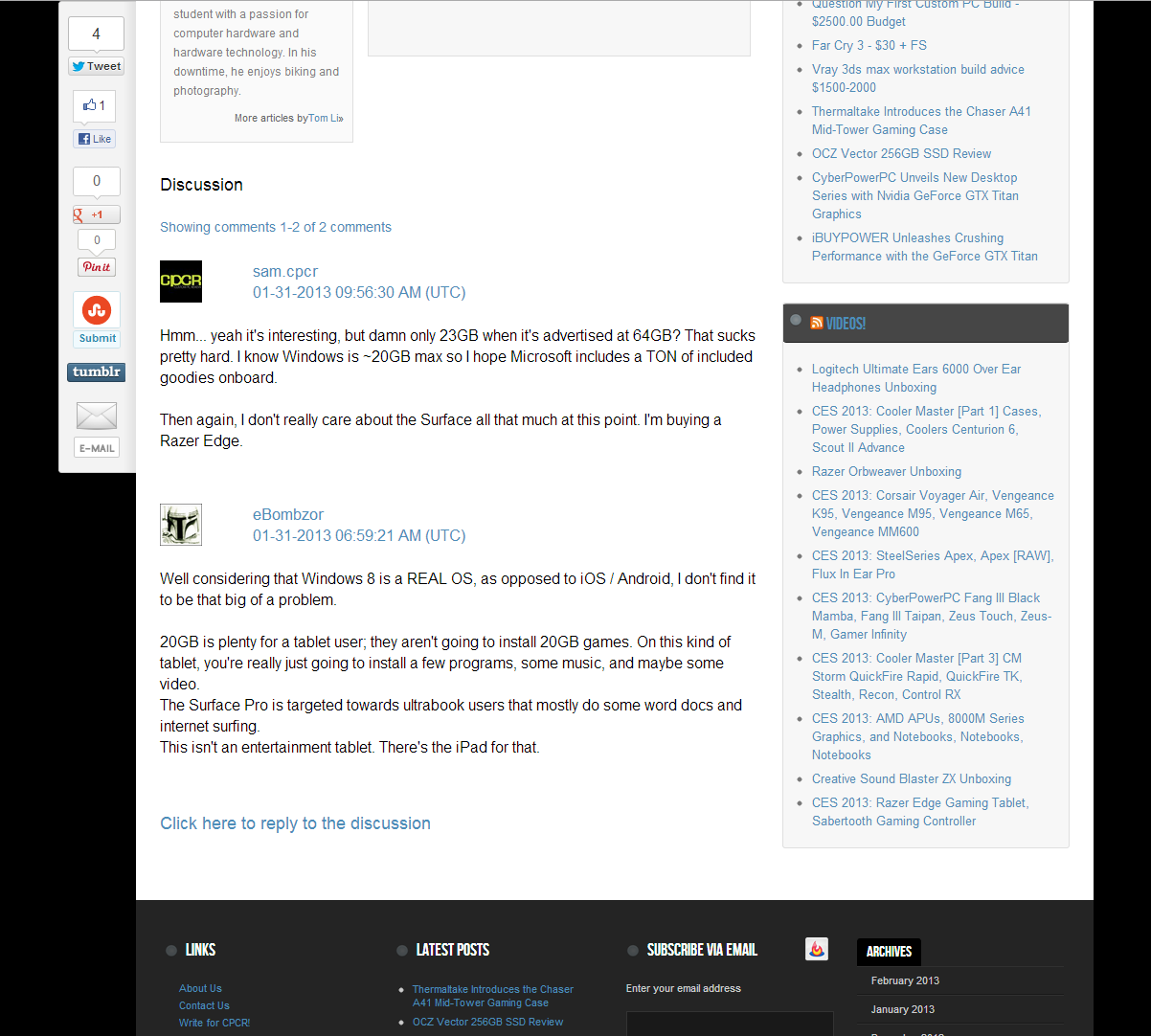The height and width of the screenshot is (1036, 1151).
Task: Open the Razer Orbweaver Unboxing video
Action: 886,471
